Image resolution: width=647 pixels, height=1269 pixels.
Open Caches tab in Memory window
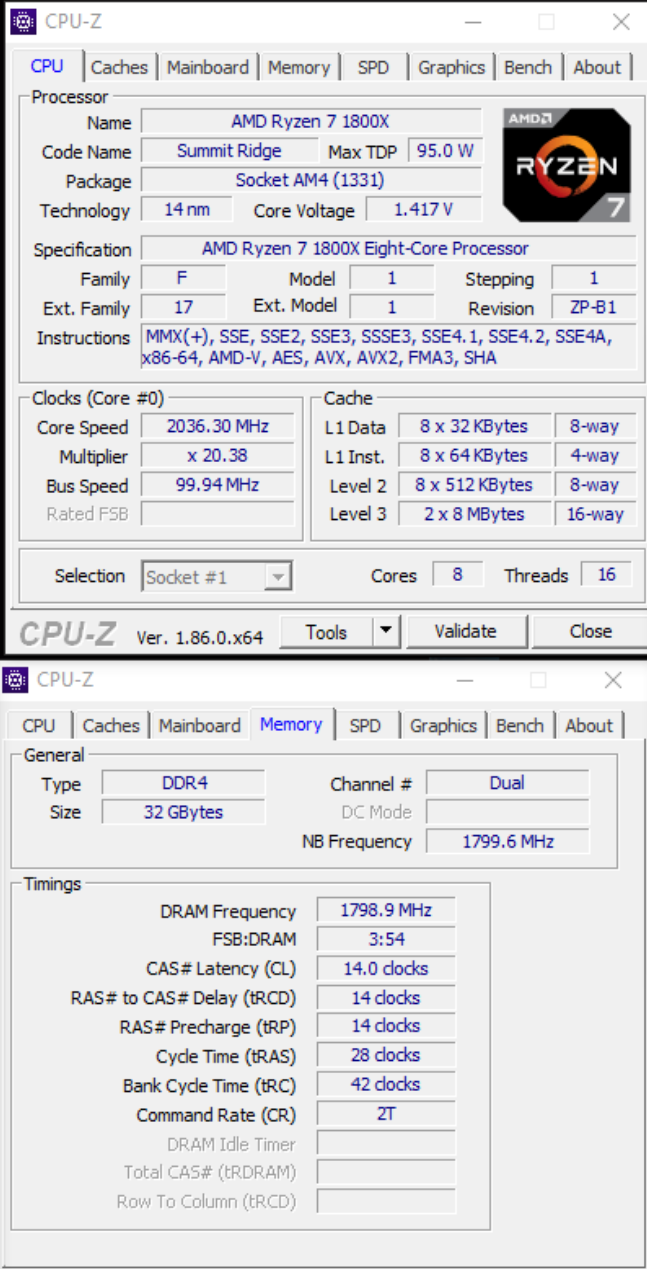point(111,725)
